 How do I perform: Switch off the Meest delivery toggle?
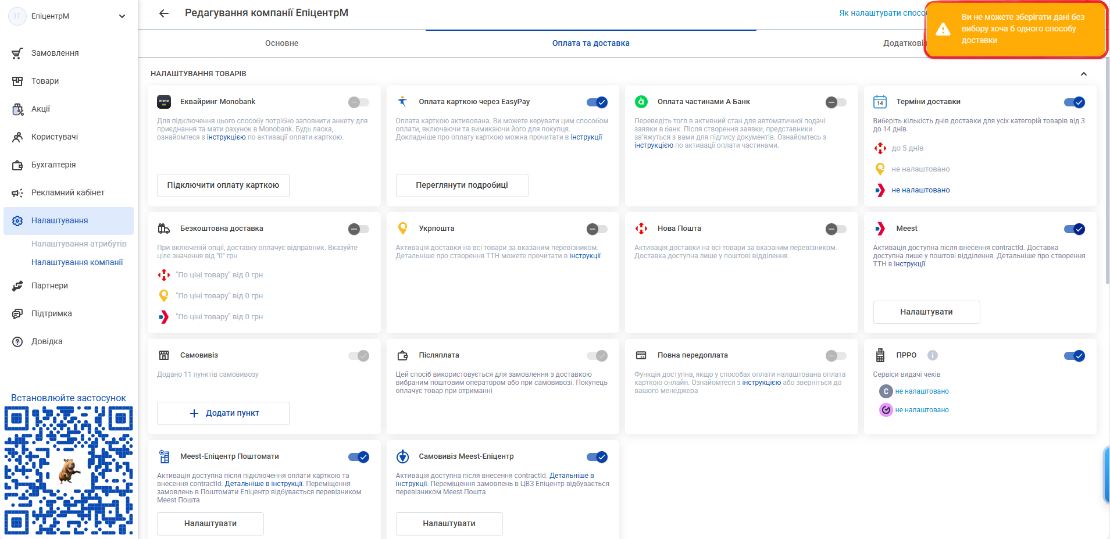(x=1074, y=229)
